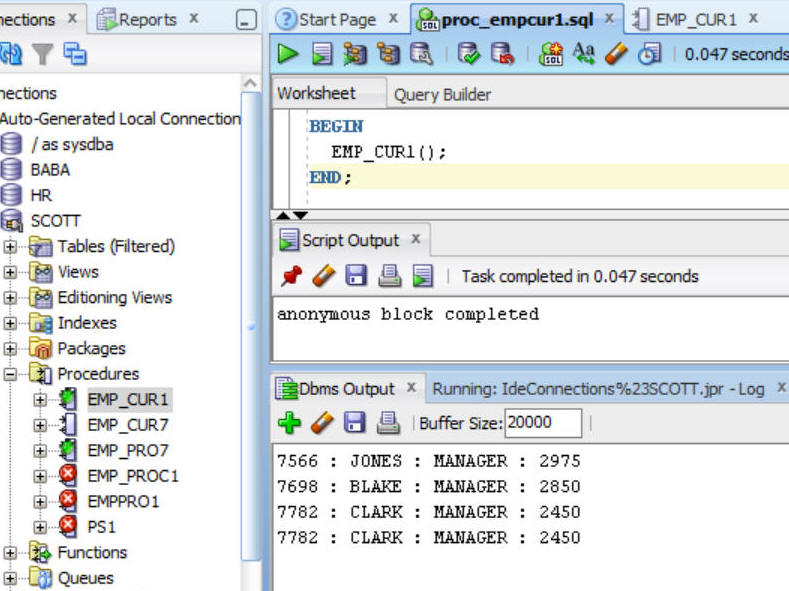Switch to the Query Builder tab
789x591 pixels.
click(x=442, y=95)
